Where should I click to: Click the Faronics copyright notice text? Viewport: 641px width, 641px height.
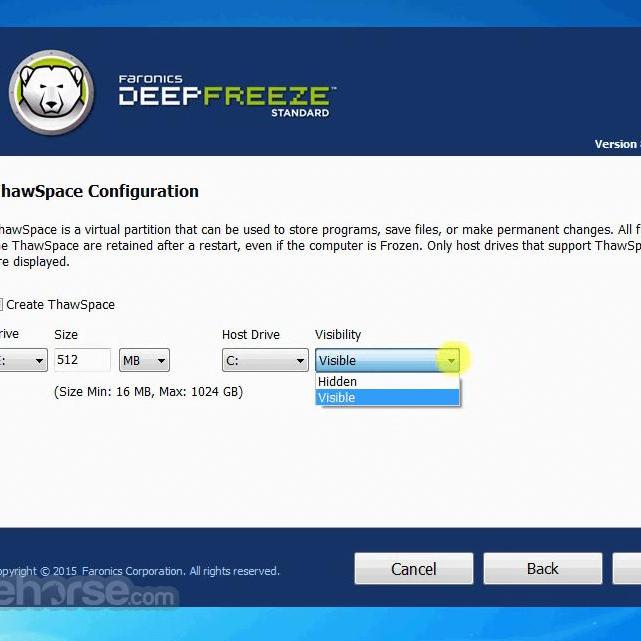click(139, 571)
